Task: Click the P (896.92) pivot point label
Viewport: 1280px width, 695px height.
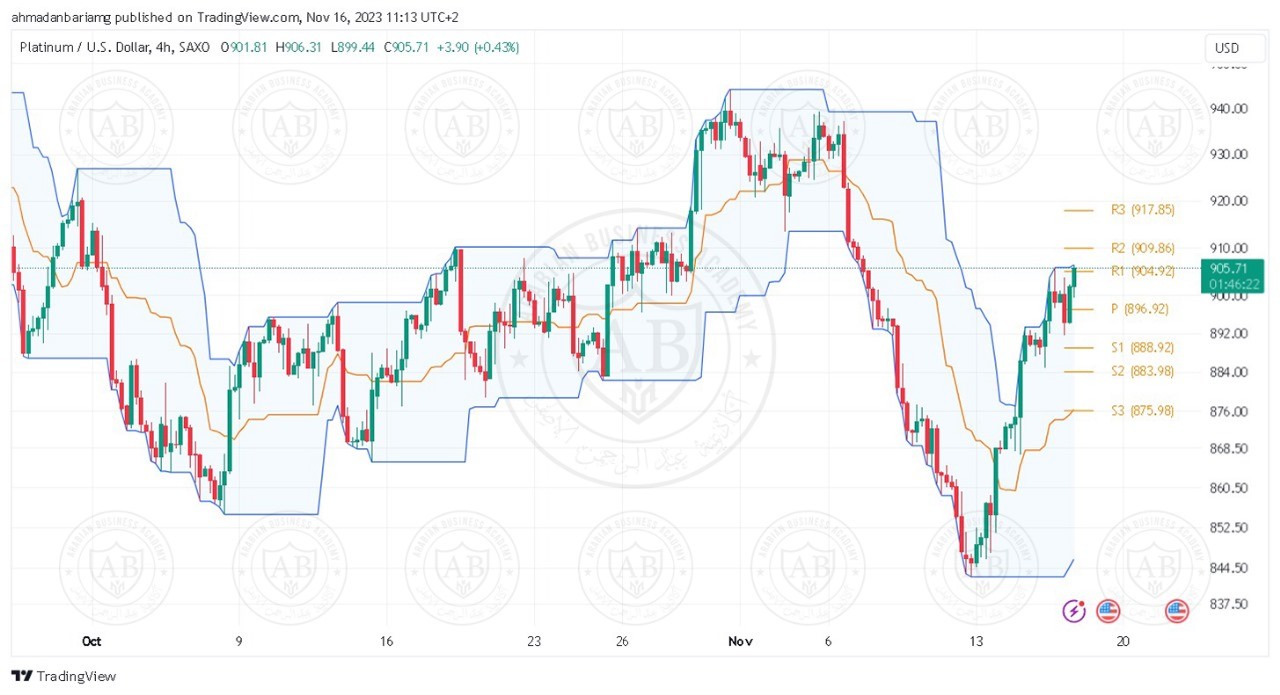Action: [1139, 309]
